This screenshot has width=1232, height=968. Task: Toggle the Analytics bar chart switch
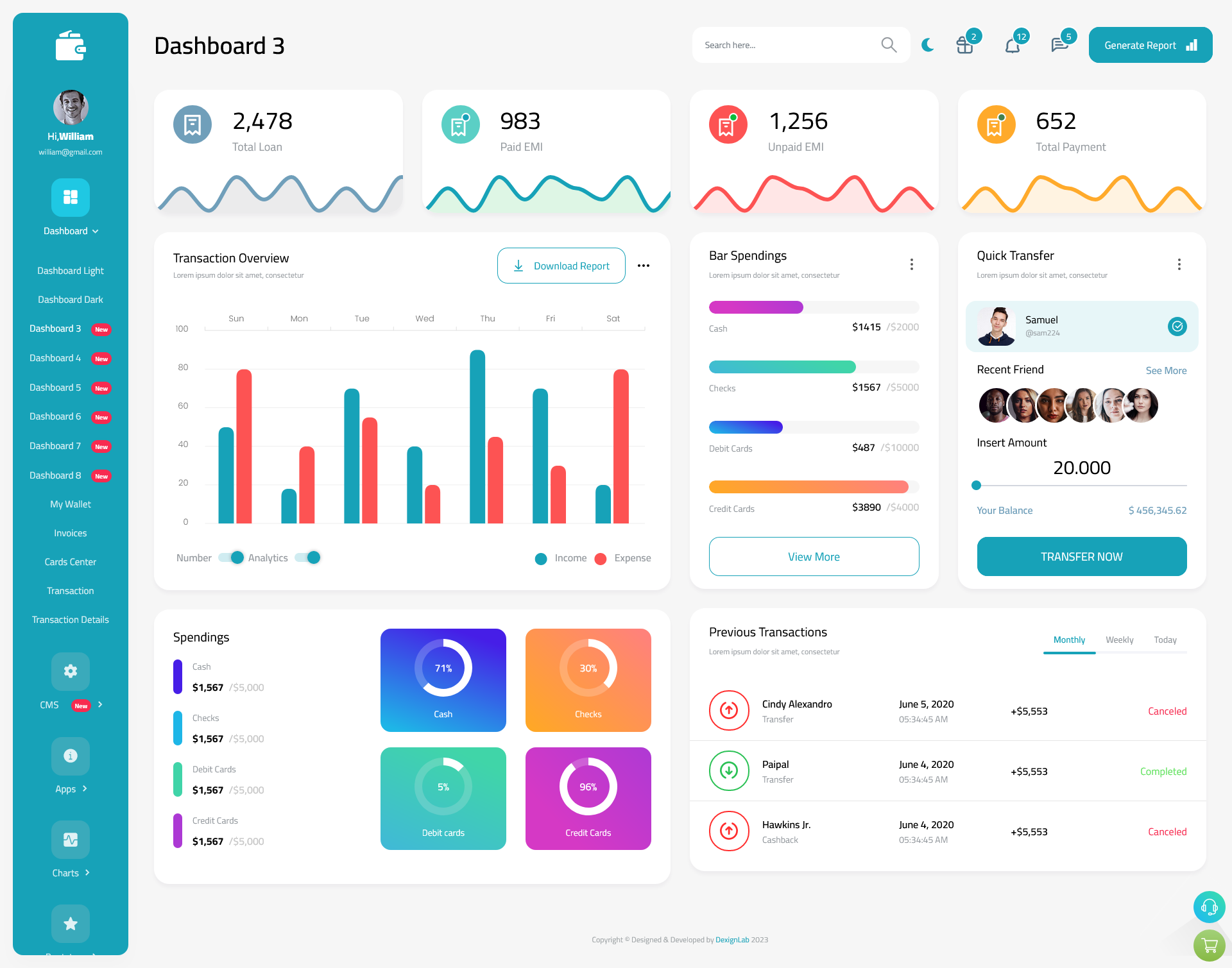[x=310, y=557]
